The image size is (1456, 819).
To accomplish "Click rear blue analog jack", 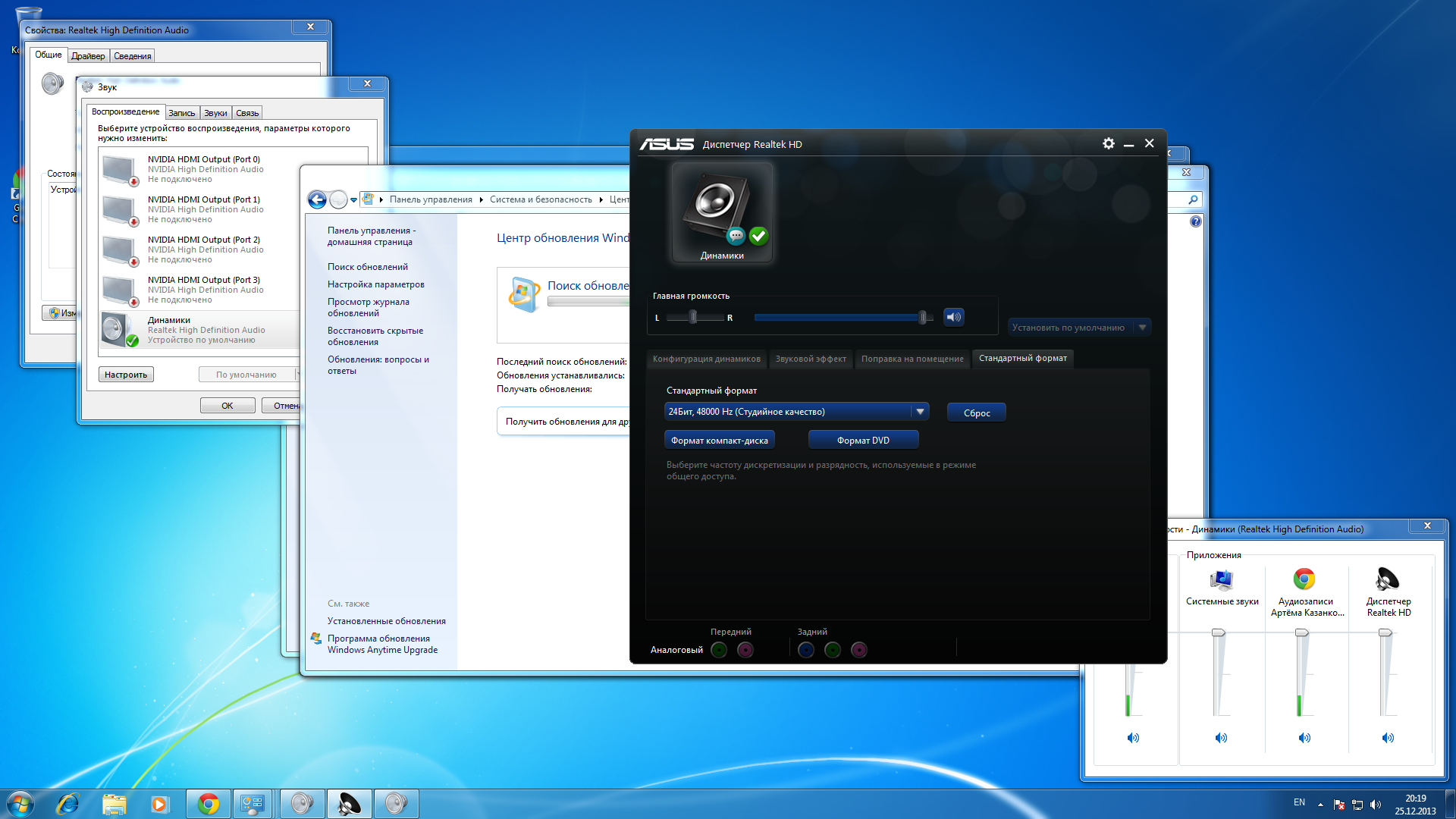I will [806, 650].
